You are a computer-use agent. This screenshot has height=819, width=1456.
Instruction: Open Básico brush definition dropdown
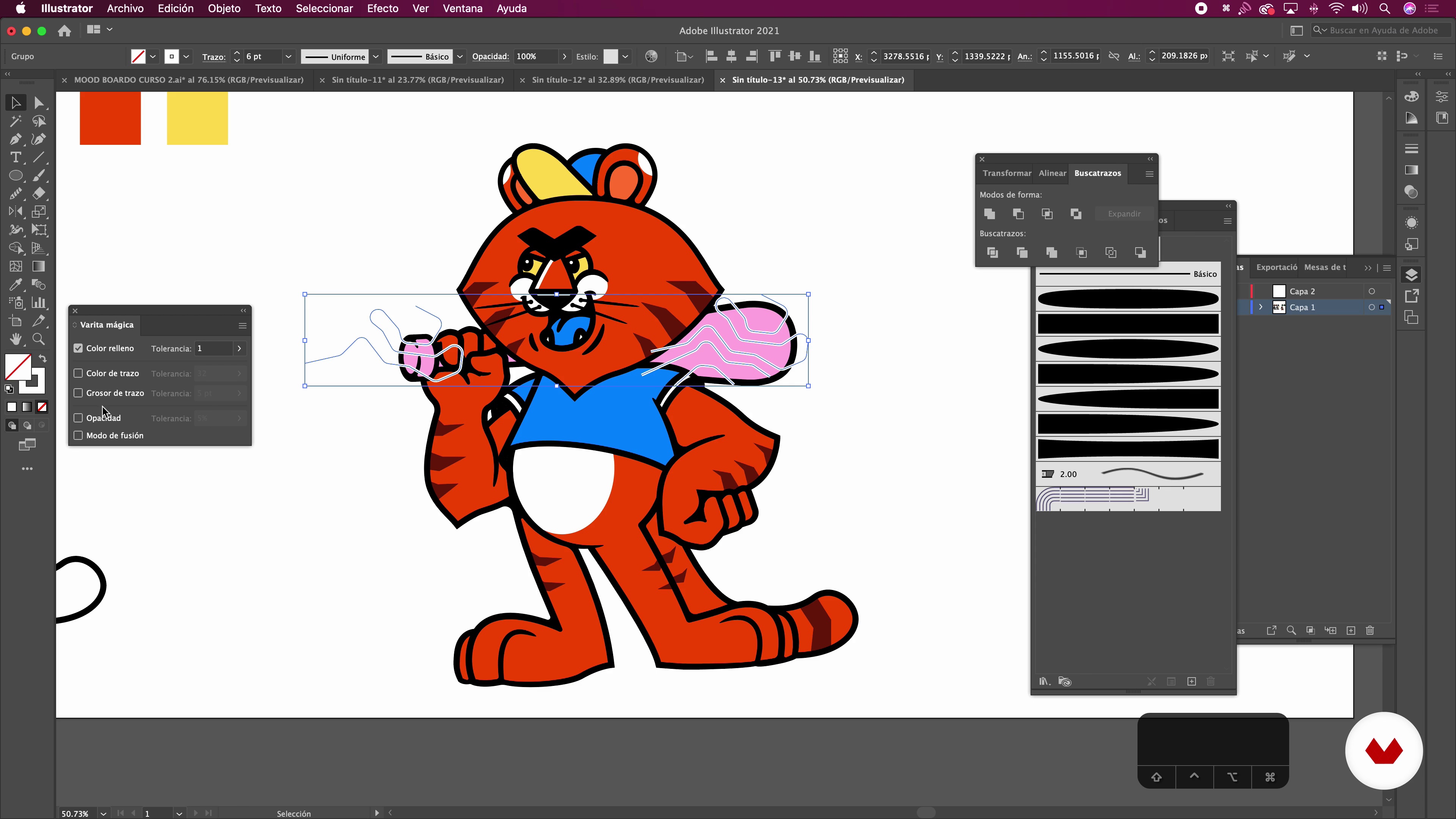click(x=460, y=56)
